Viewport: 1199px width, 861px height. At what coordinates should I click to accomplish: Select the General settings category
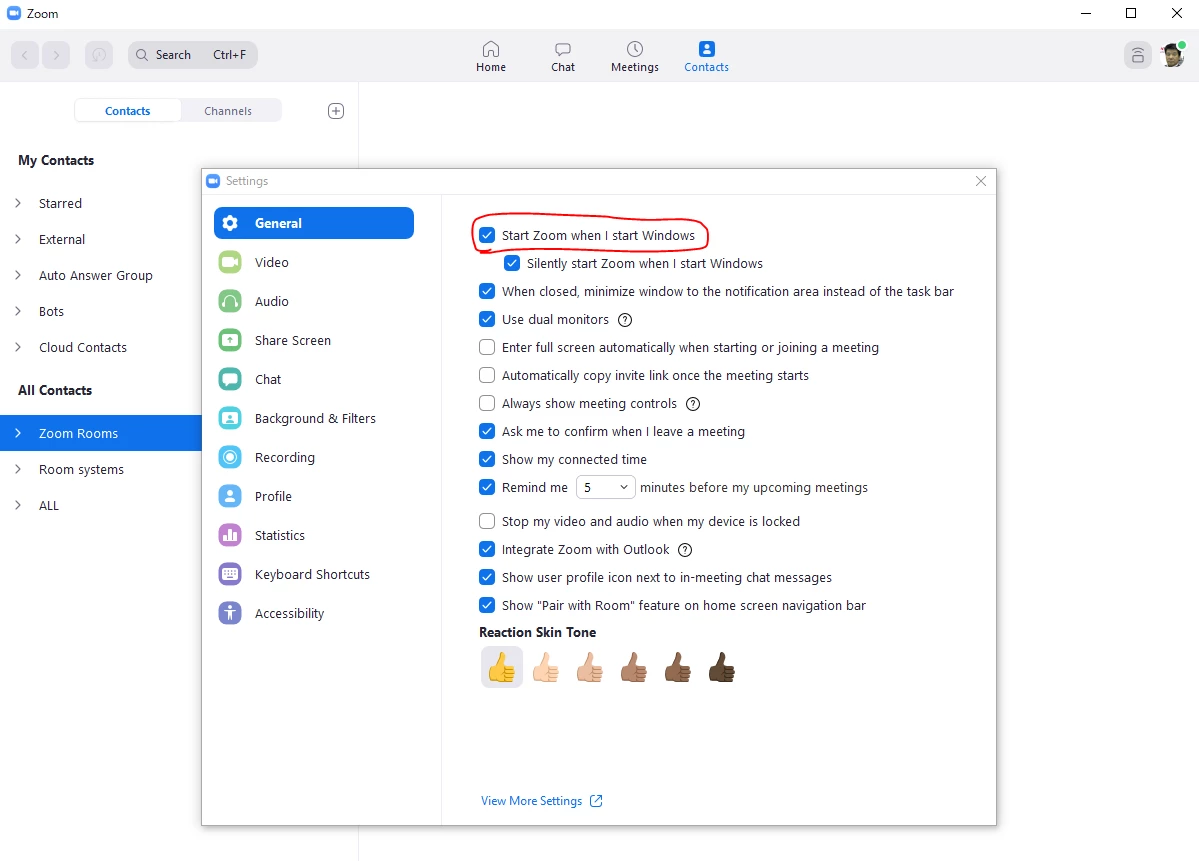pyautogui.click(x=314, y=223)
